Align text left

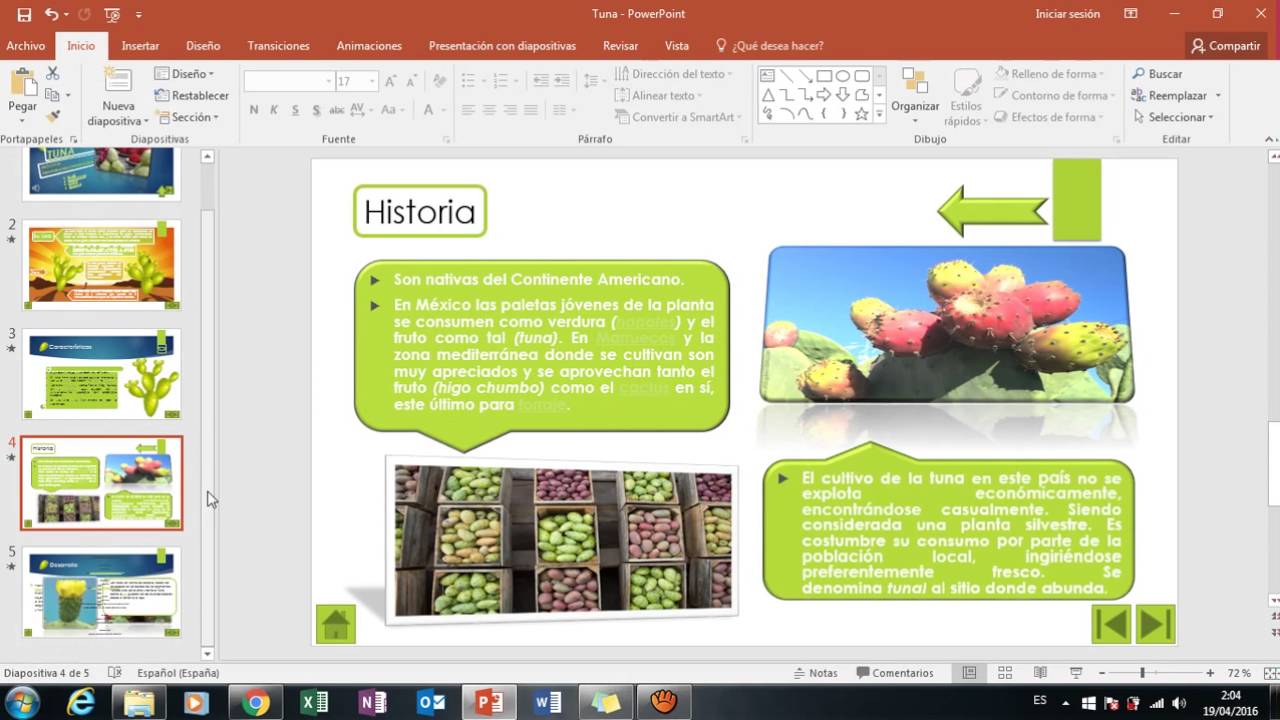(468, 110)
